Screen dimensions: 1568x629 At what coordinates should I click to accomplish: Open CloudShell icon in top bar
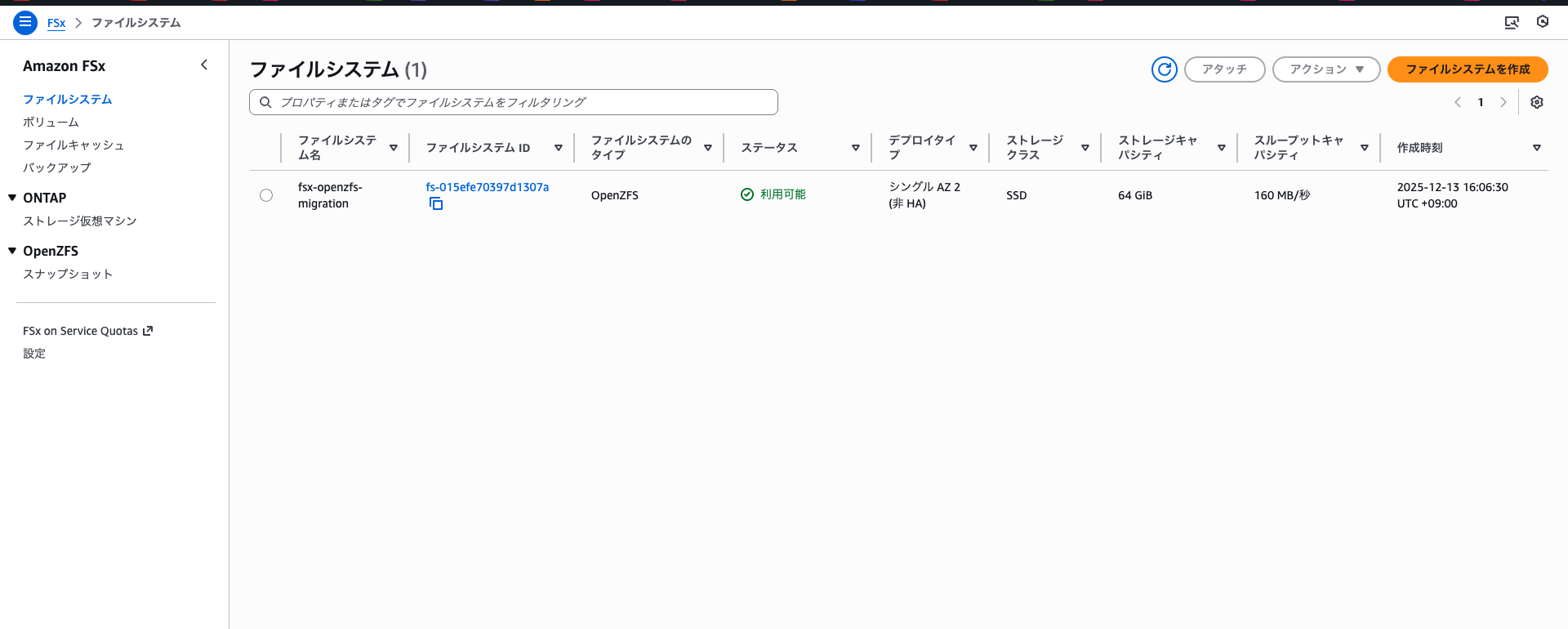(1512, 22)
